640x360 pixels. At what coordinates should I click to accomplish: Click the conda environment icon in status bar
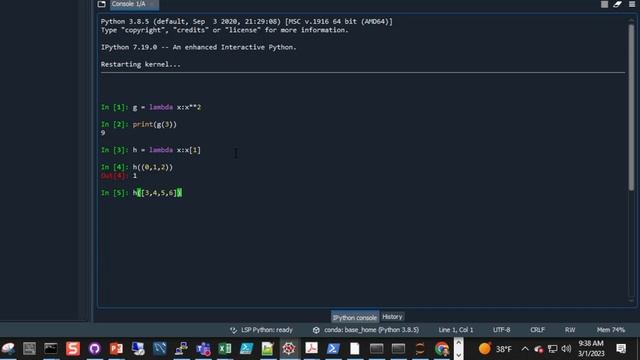316,330
